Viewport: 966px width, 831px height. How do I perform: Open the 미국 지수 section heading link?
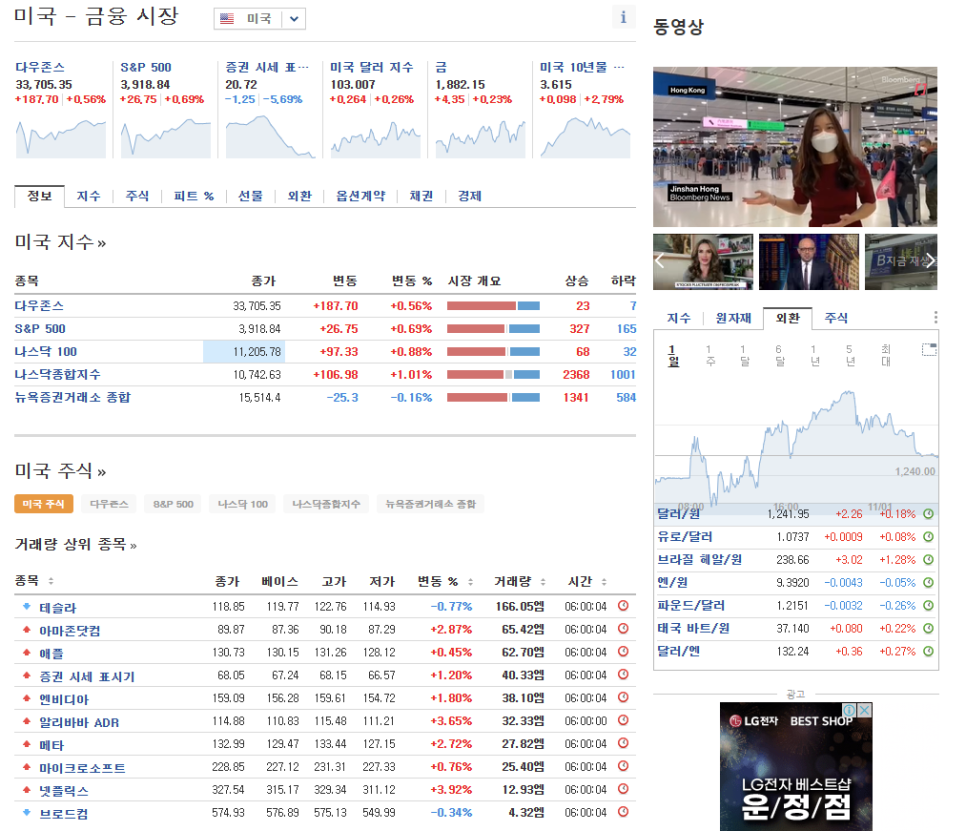point(60,242)
